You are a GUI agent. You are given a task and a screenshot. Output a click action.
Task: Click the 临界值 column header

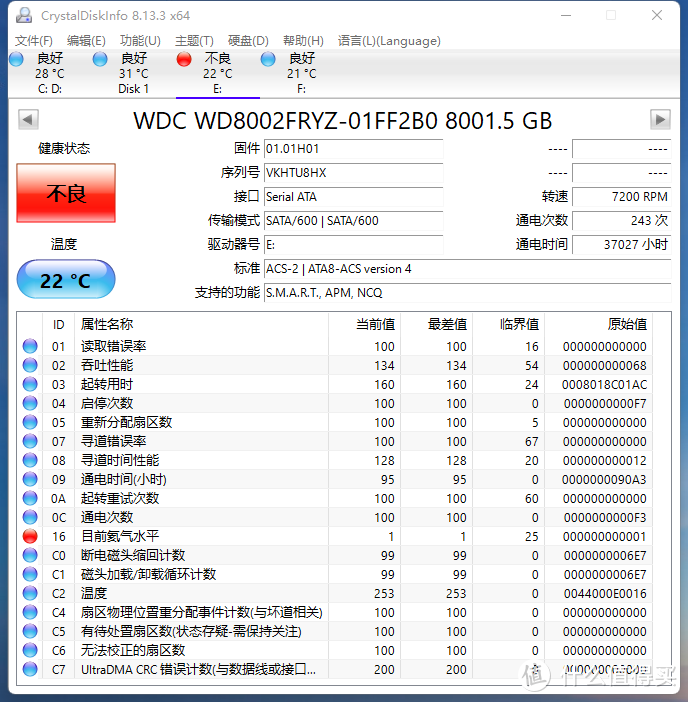click(x=509, y=324)
